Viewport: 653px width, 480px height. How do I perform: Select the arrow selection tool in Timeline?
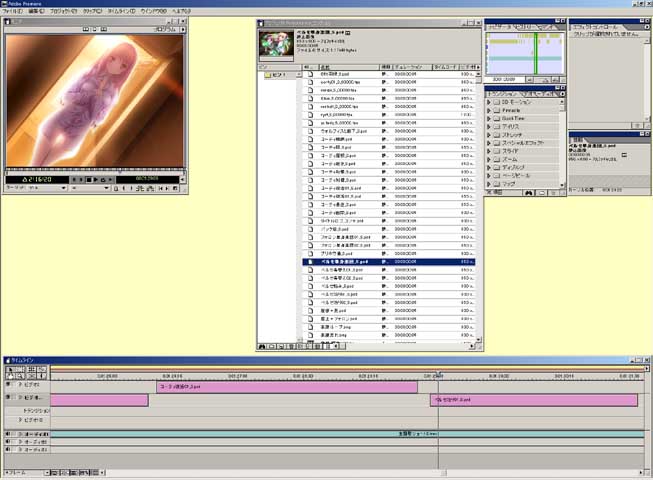(x=10, y=369)
